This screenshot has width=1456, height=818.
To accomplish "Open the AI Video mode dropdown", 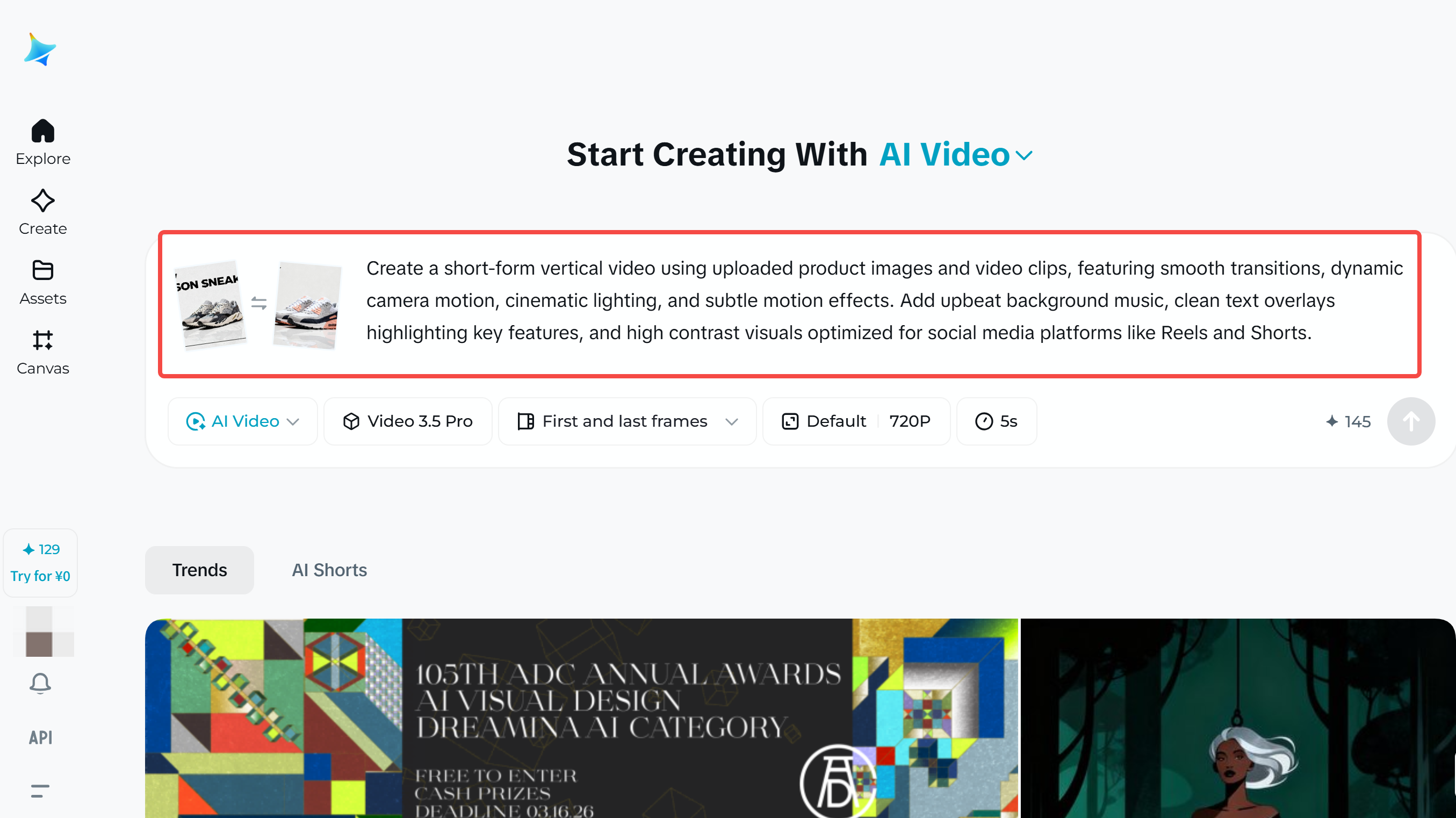I will pyautogui.click(x=242, y=421).
